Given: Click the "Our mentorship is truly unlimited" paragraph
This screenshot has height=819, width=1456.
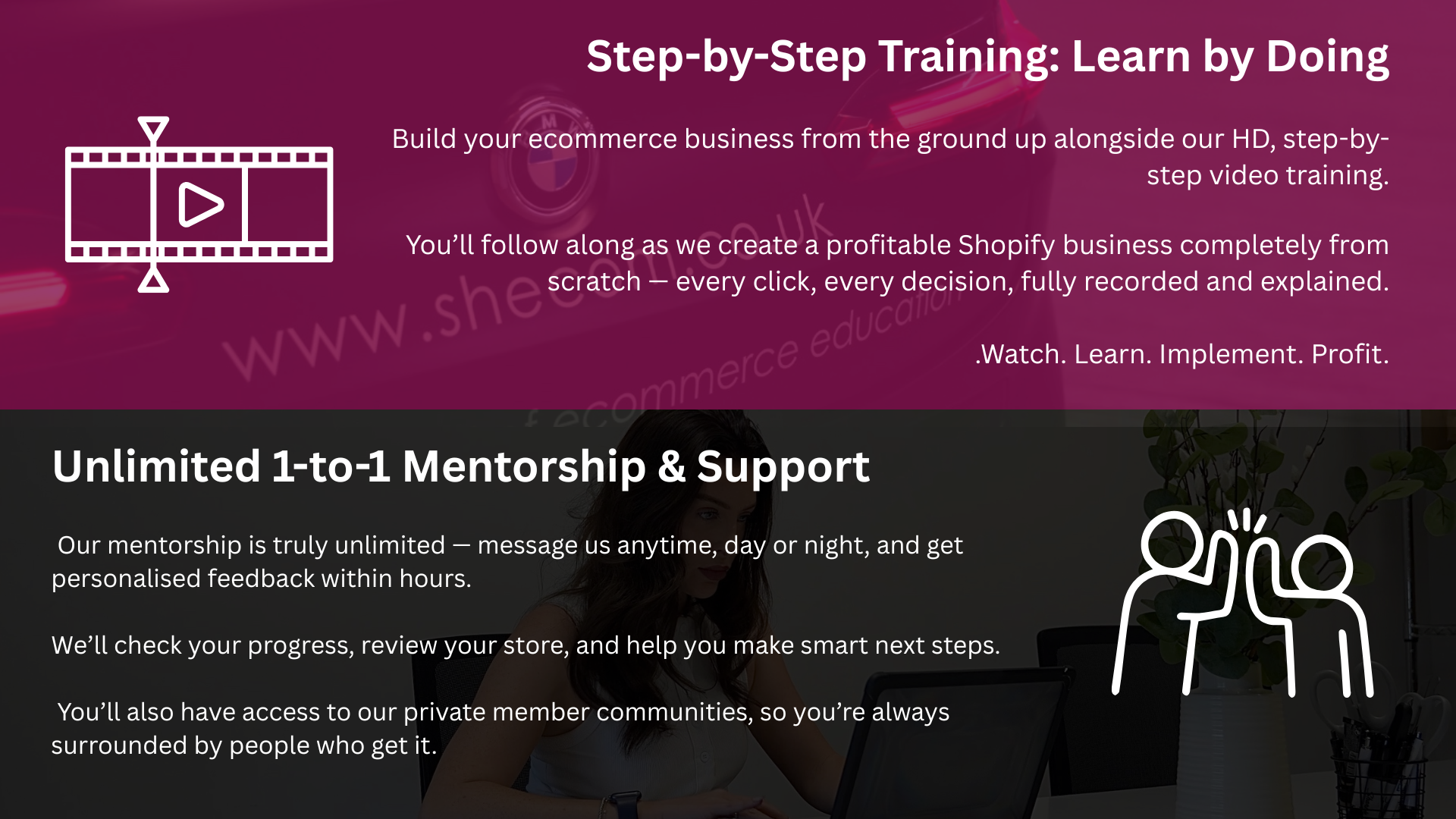Looking at the screenshot, I should click(x=507, y=561).
